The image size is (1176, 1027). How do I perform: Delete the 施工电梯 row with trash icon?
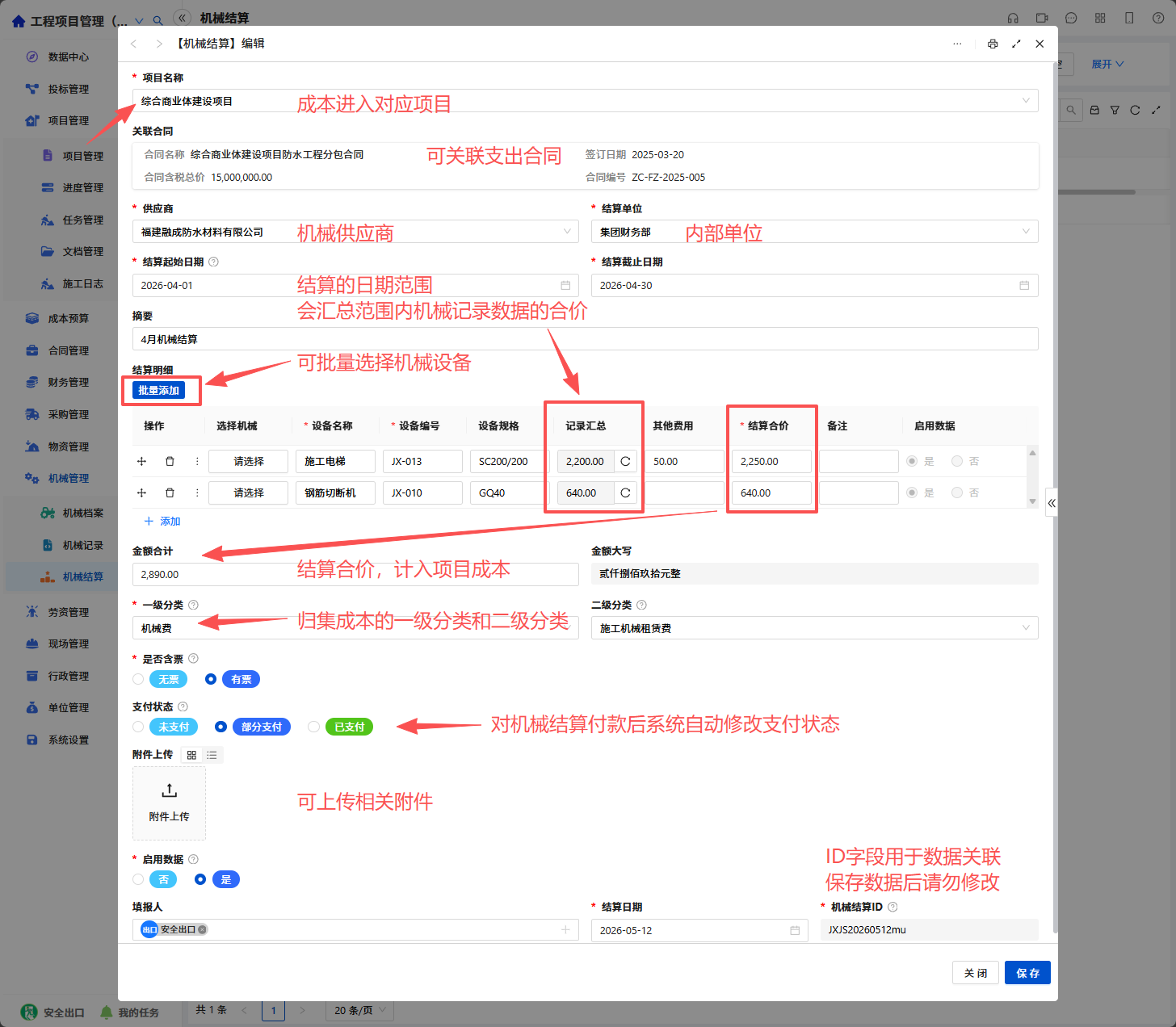(170, 461)
